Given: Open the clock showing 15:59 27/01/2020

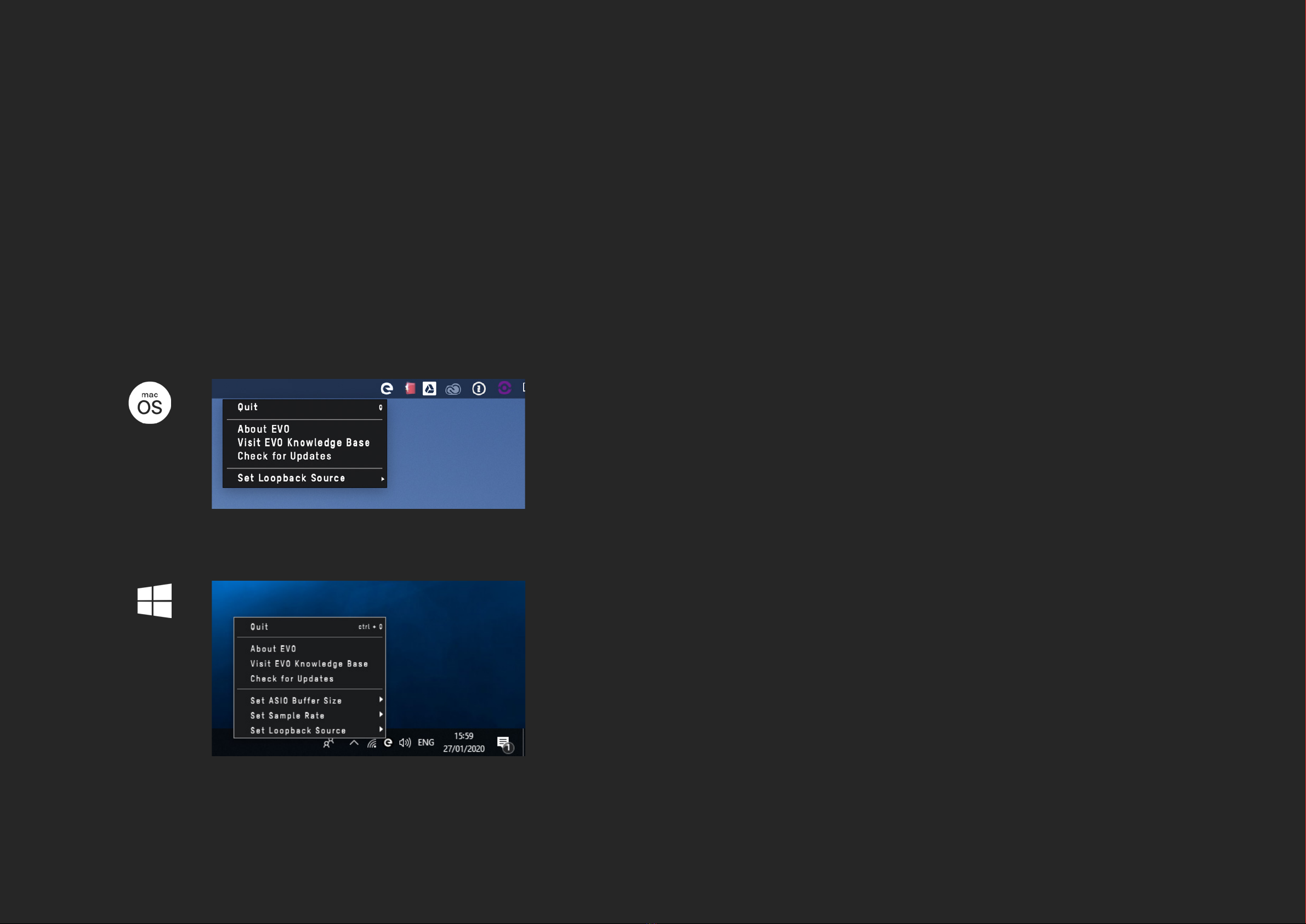Looking at the screenshot, I should (x=464, y=742).
